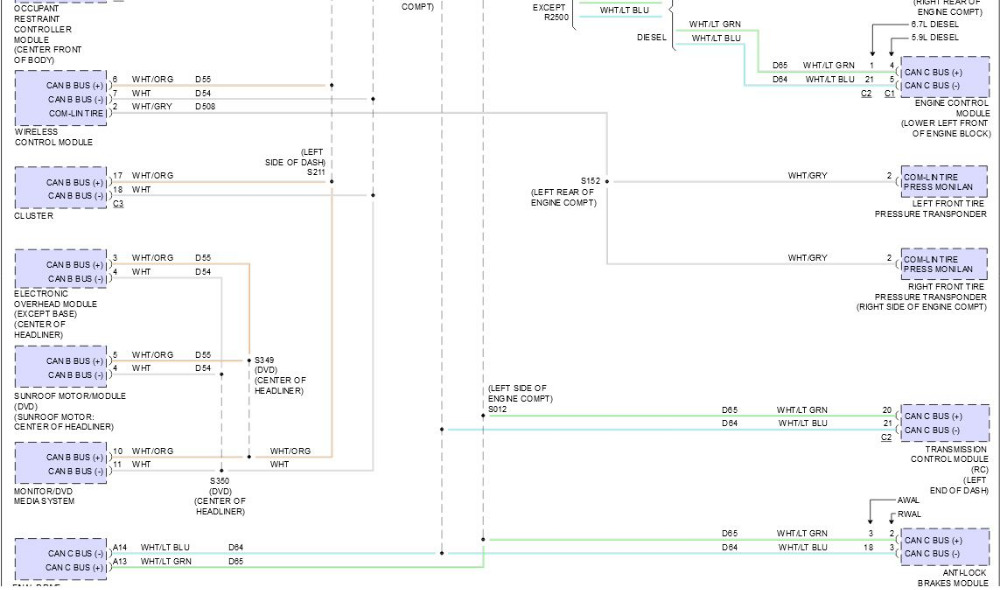Click the Electronic Overhead Module label
The width and height of the screenshot is (1000, 590).
55,314
